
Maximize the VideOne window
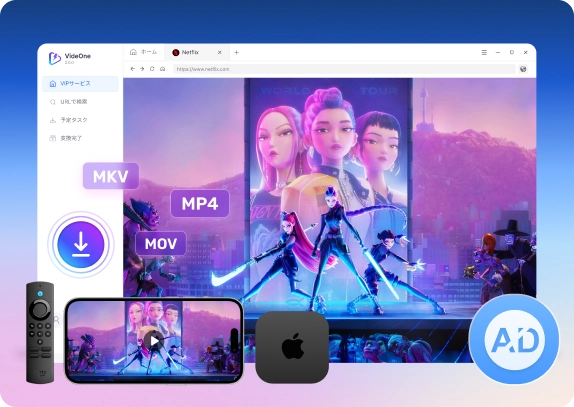pos(512,53)
